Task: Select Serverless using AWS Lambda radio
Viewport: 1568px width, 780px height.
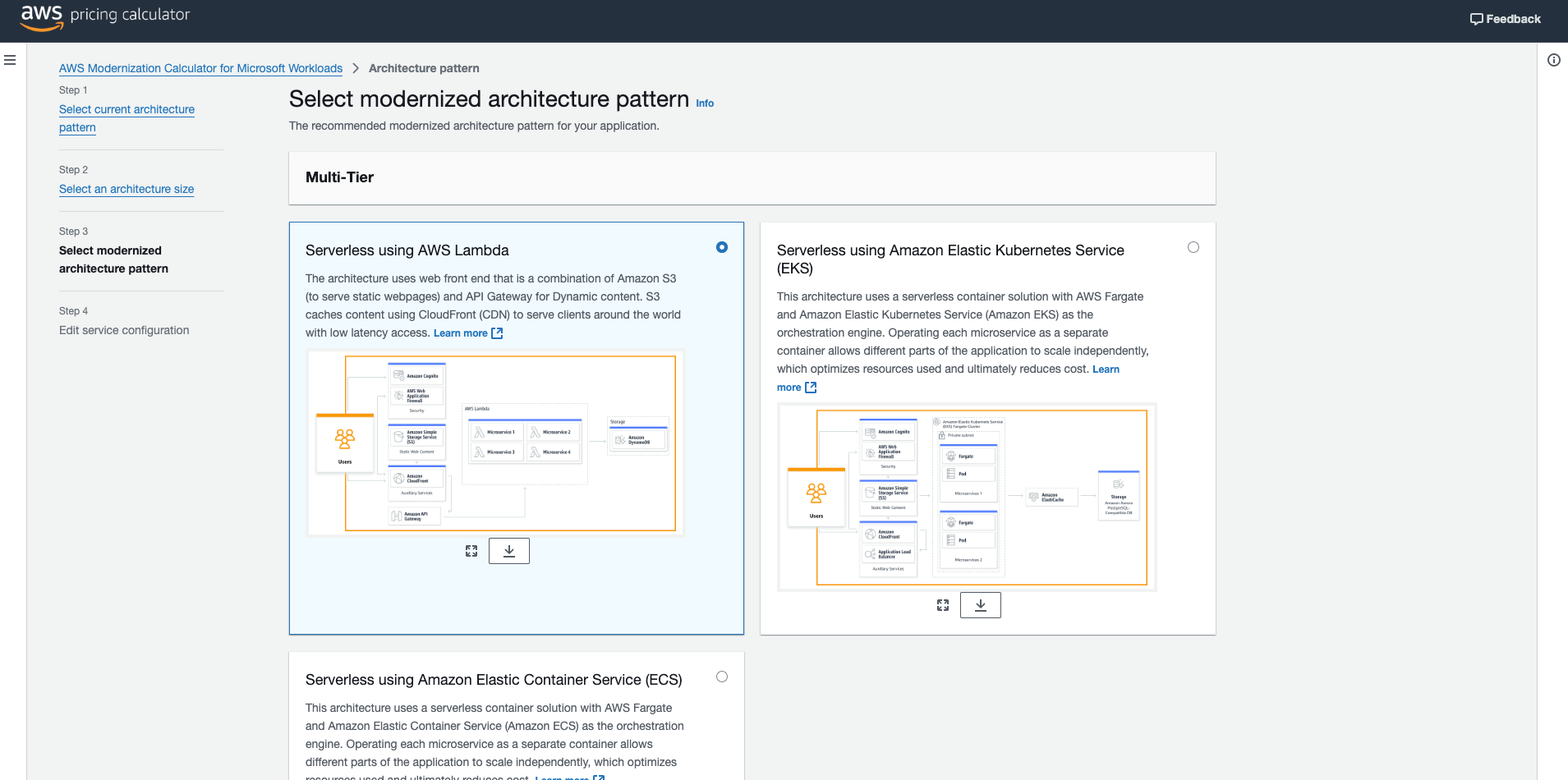Action: (x=722, y=247)
